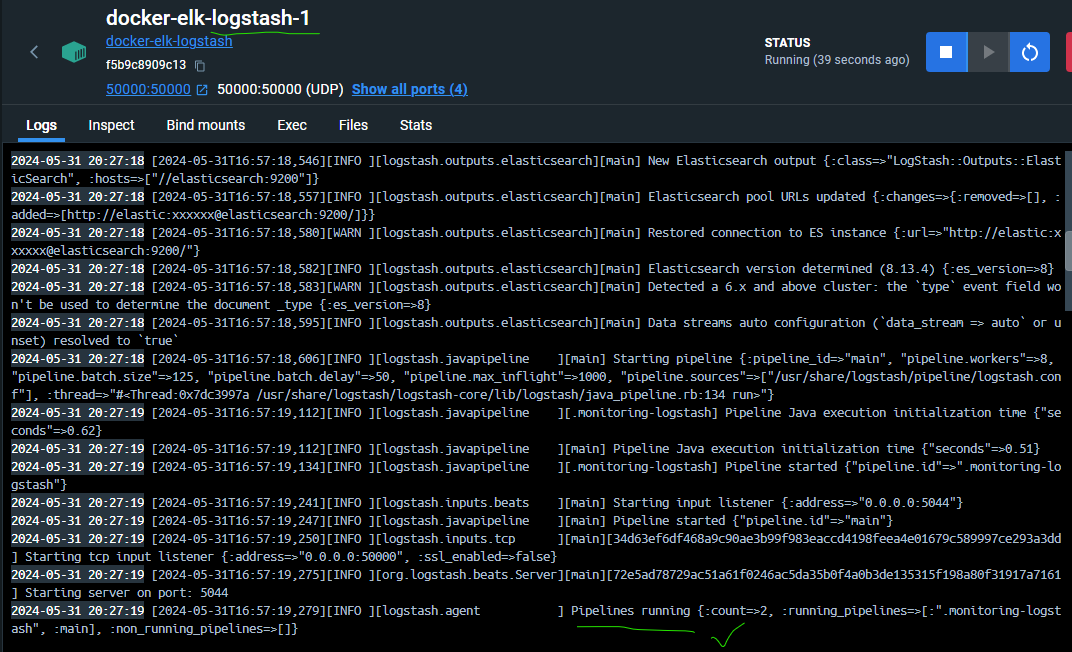The height and width of the screenshot is (652, 1072).
Task: Click the 50000:50000 (UDP) port text
Action: tap(280, 90)
